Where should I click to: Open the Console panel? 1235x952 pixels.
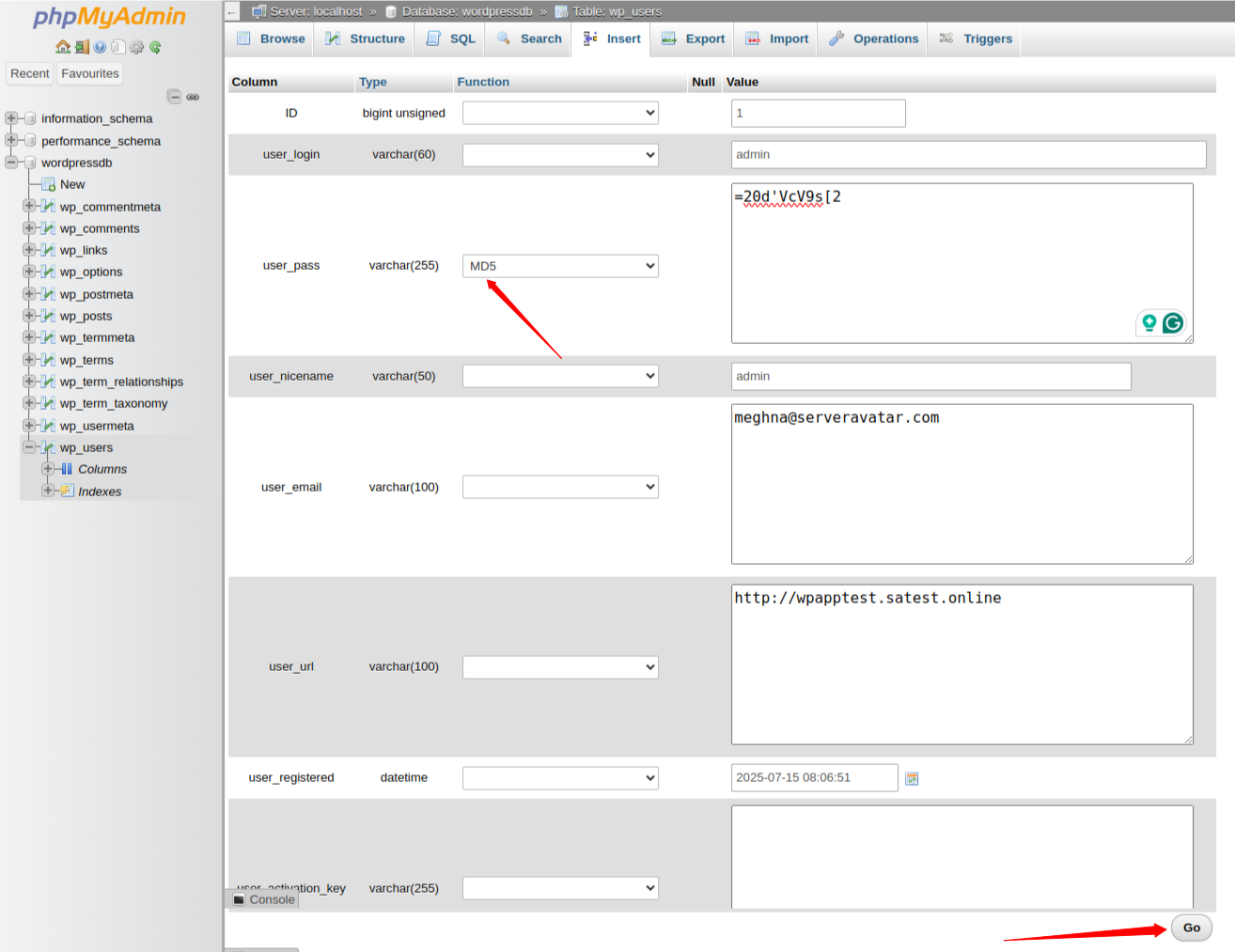pos(263,899)
